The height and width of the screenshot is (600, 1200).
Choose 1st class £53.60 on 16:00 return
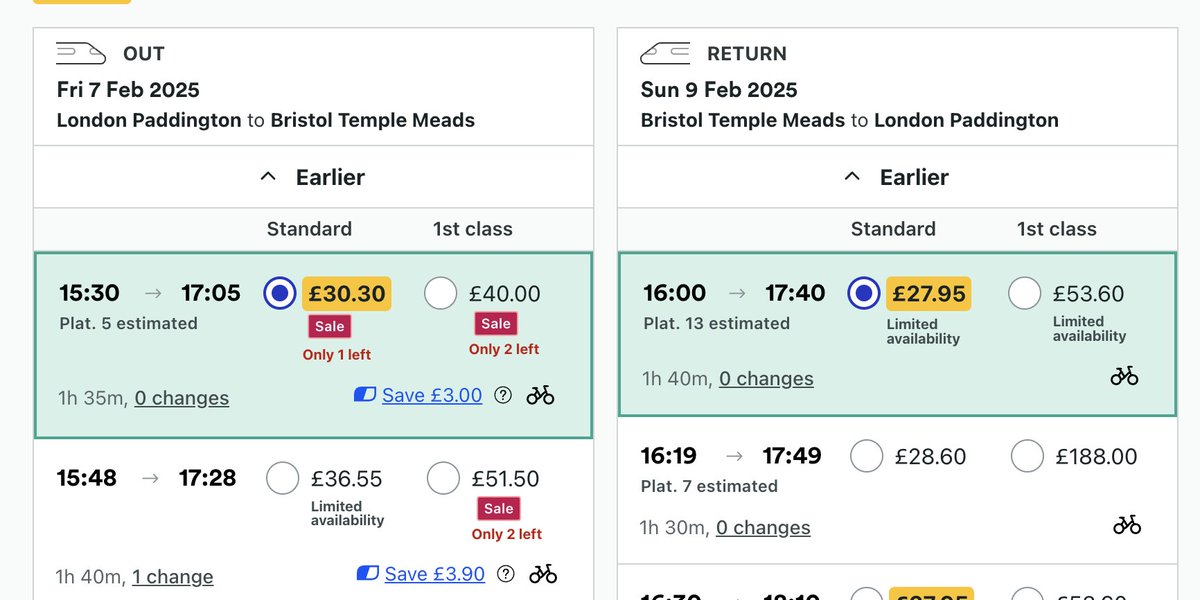(1024, 293)
